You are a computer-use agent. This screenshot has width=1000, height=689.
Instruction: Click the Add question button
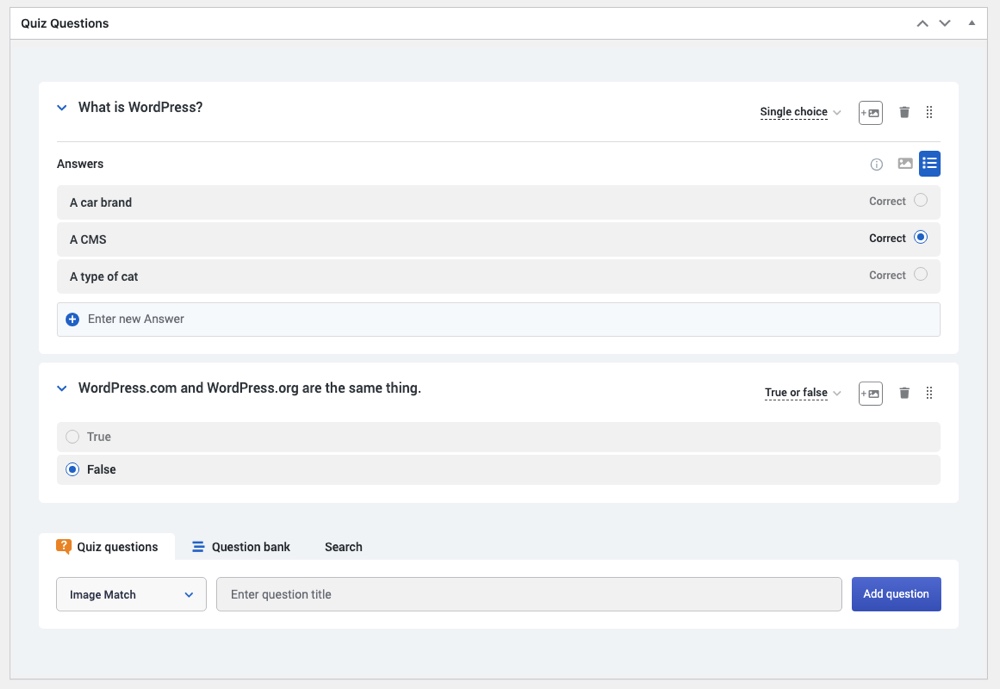pyautogui.click(x=896, y=594)
